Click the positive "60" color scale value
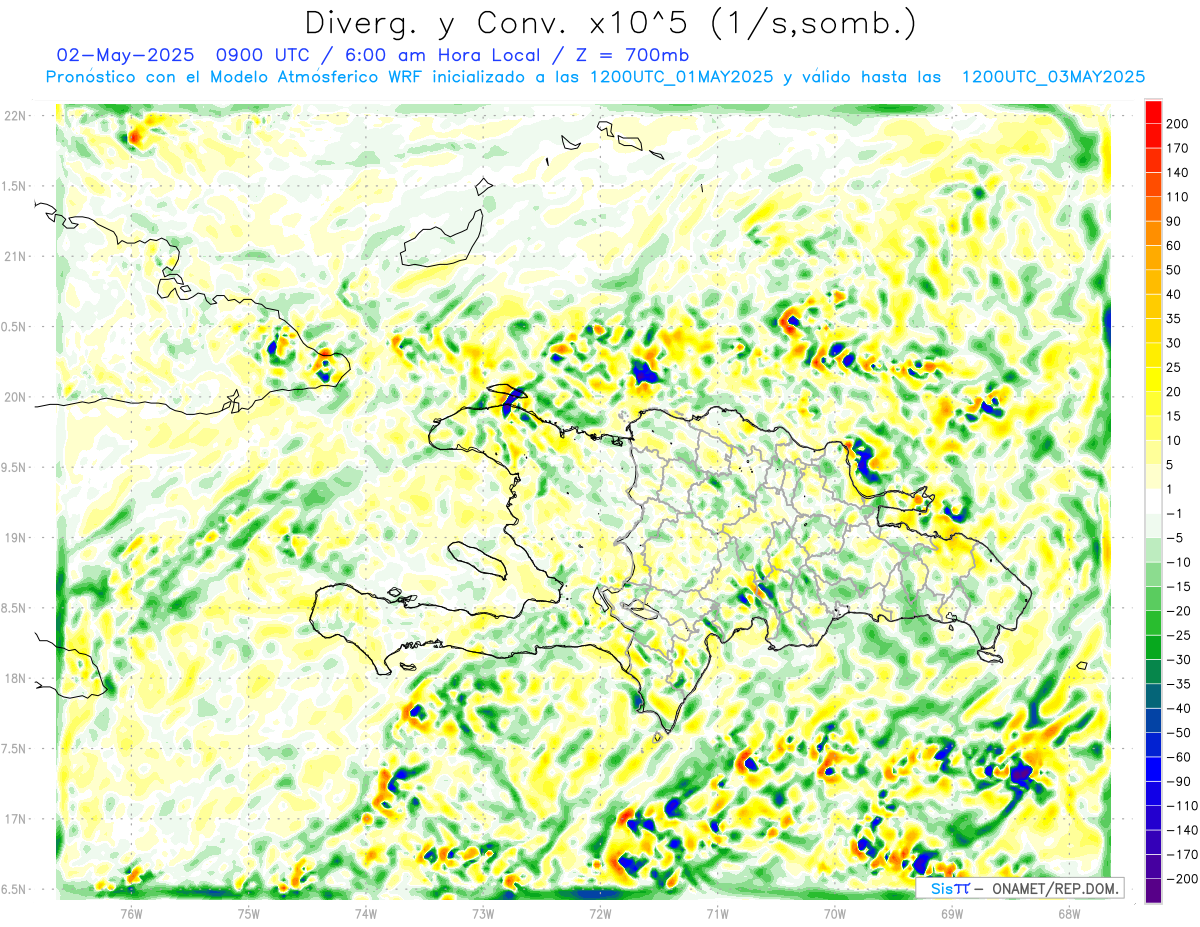 point(1175,246)
